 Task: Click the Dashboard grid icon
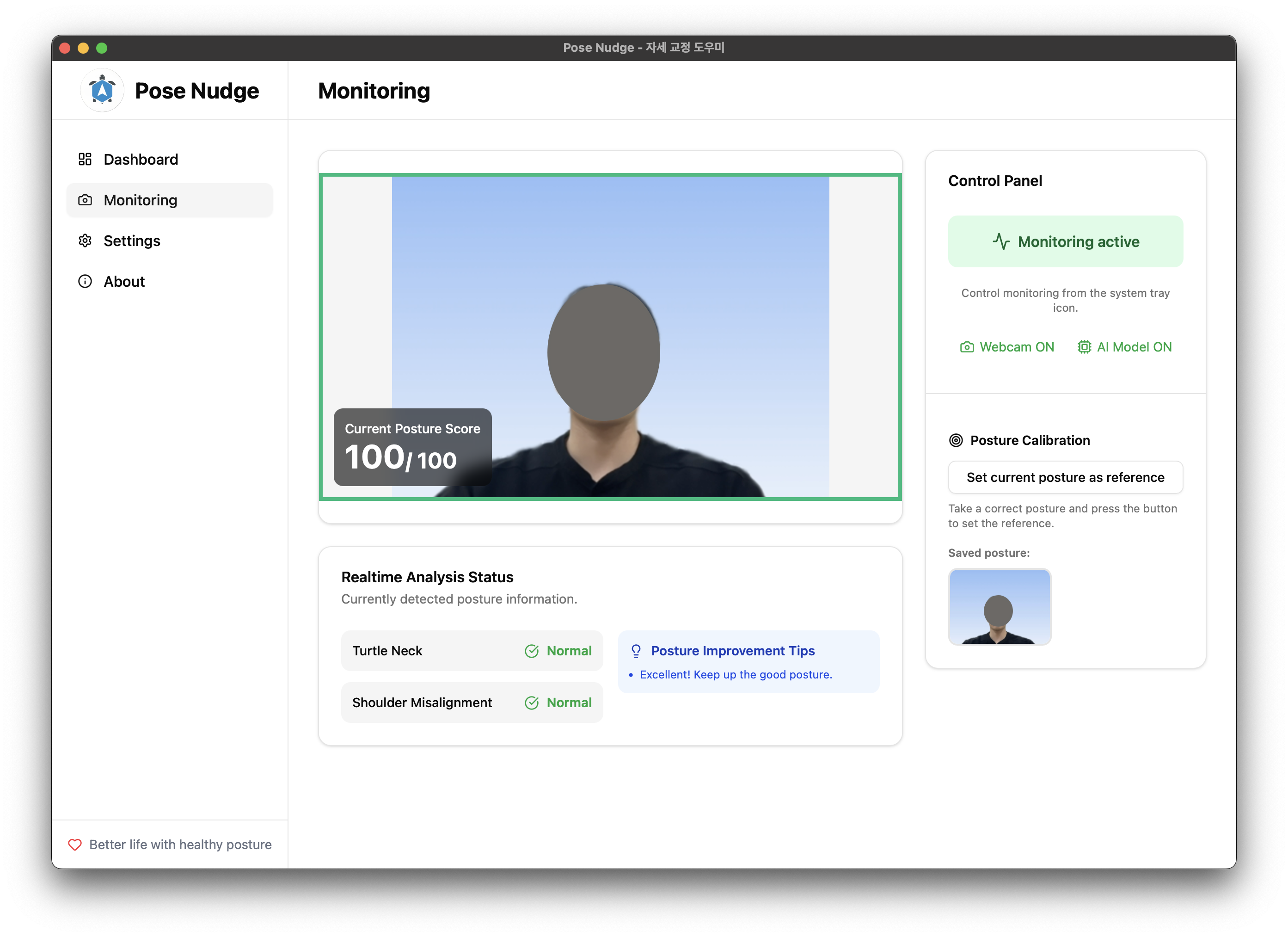point(85,159)
